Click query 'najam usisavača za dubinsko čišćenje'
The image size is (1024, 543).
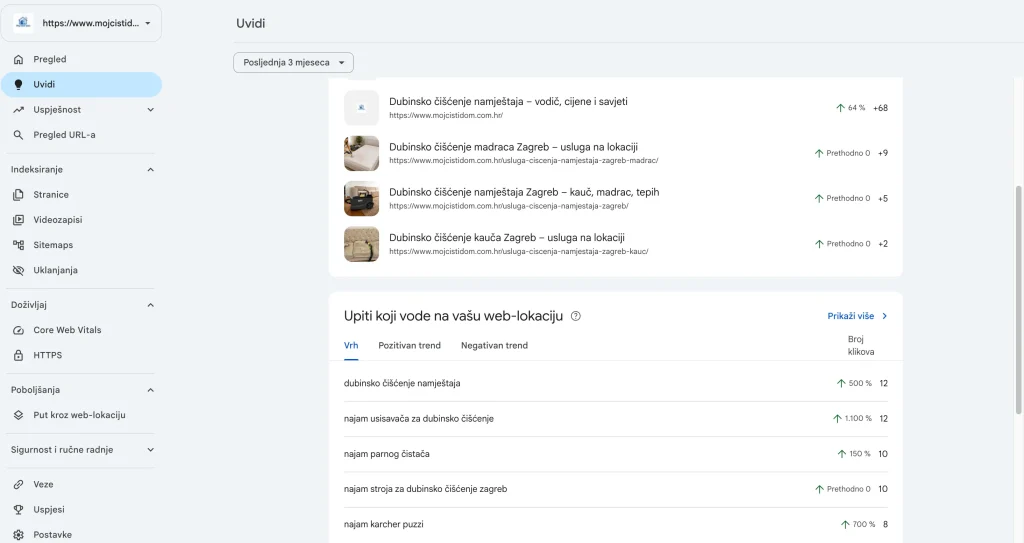tap(419, 419)
